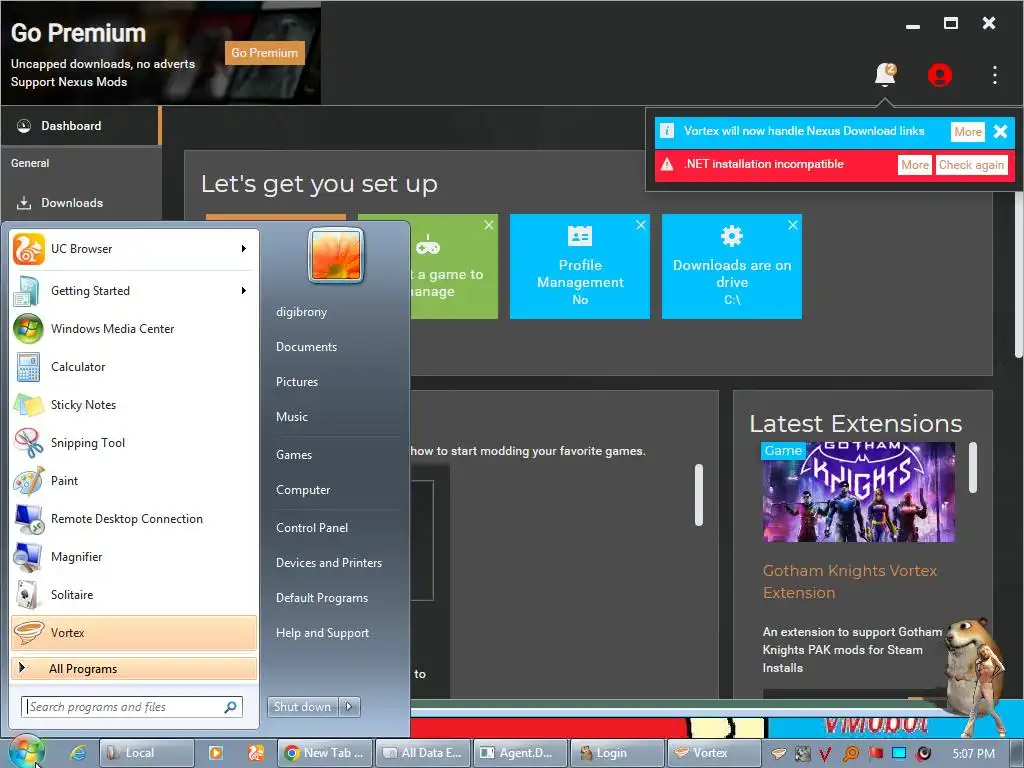Open UC Browser from Start menu
This screenshot has width=1024, height=768.
point(134,249)
